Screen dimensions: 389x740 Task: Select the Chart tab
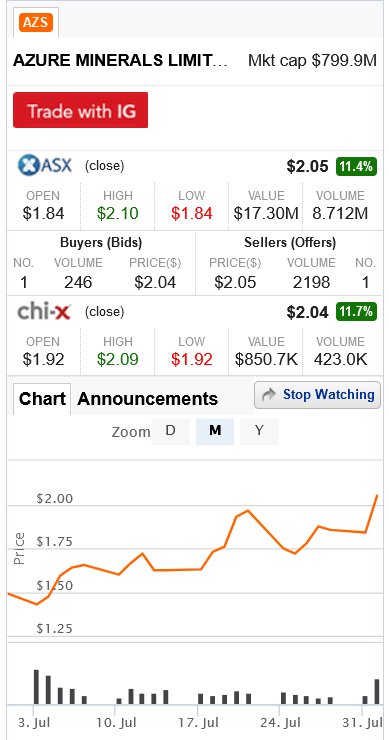coord(42,399)
